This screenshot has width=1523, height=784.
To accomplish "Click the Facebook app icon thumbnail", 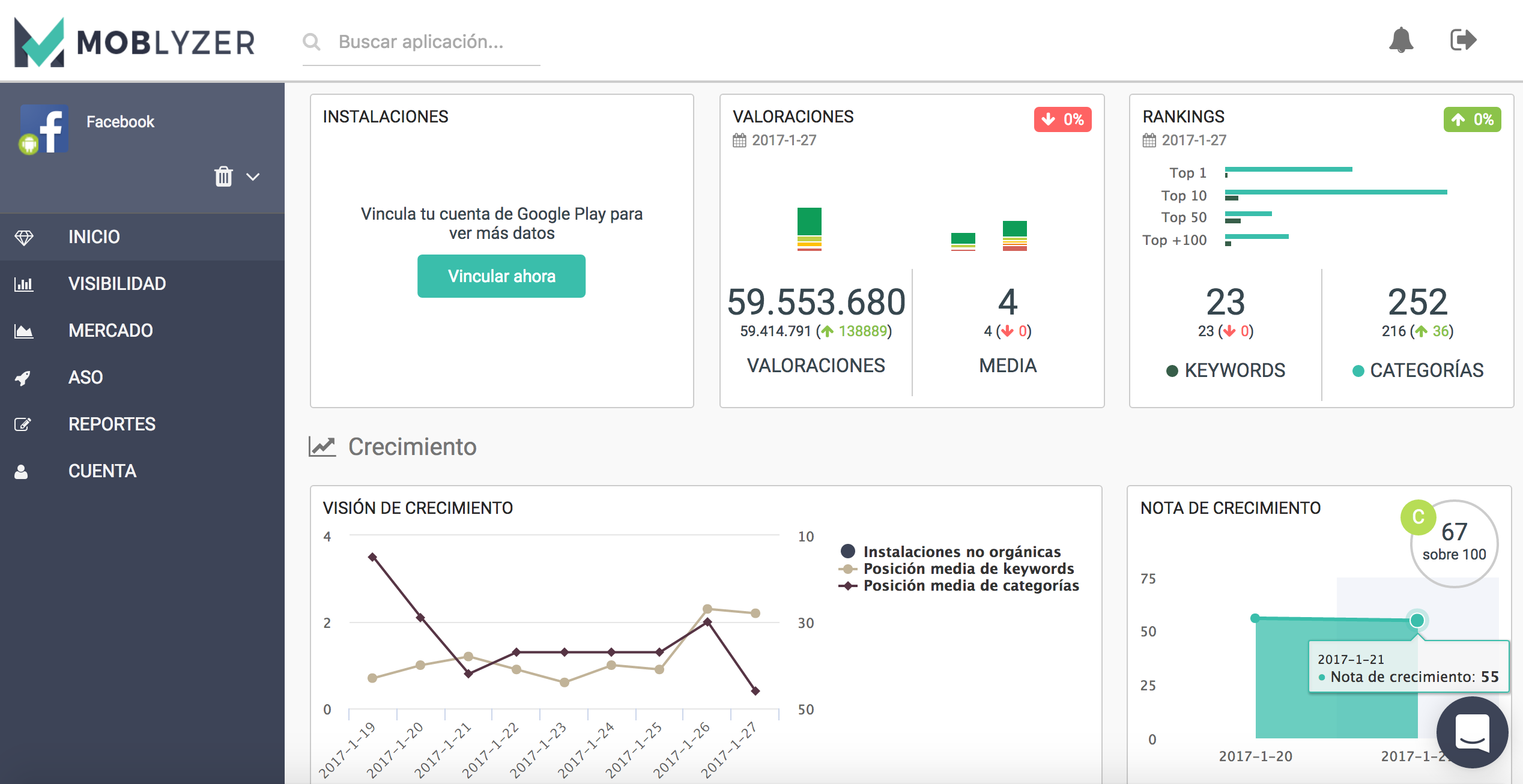I will pyautogui.click(x=44, y=128).
